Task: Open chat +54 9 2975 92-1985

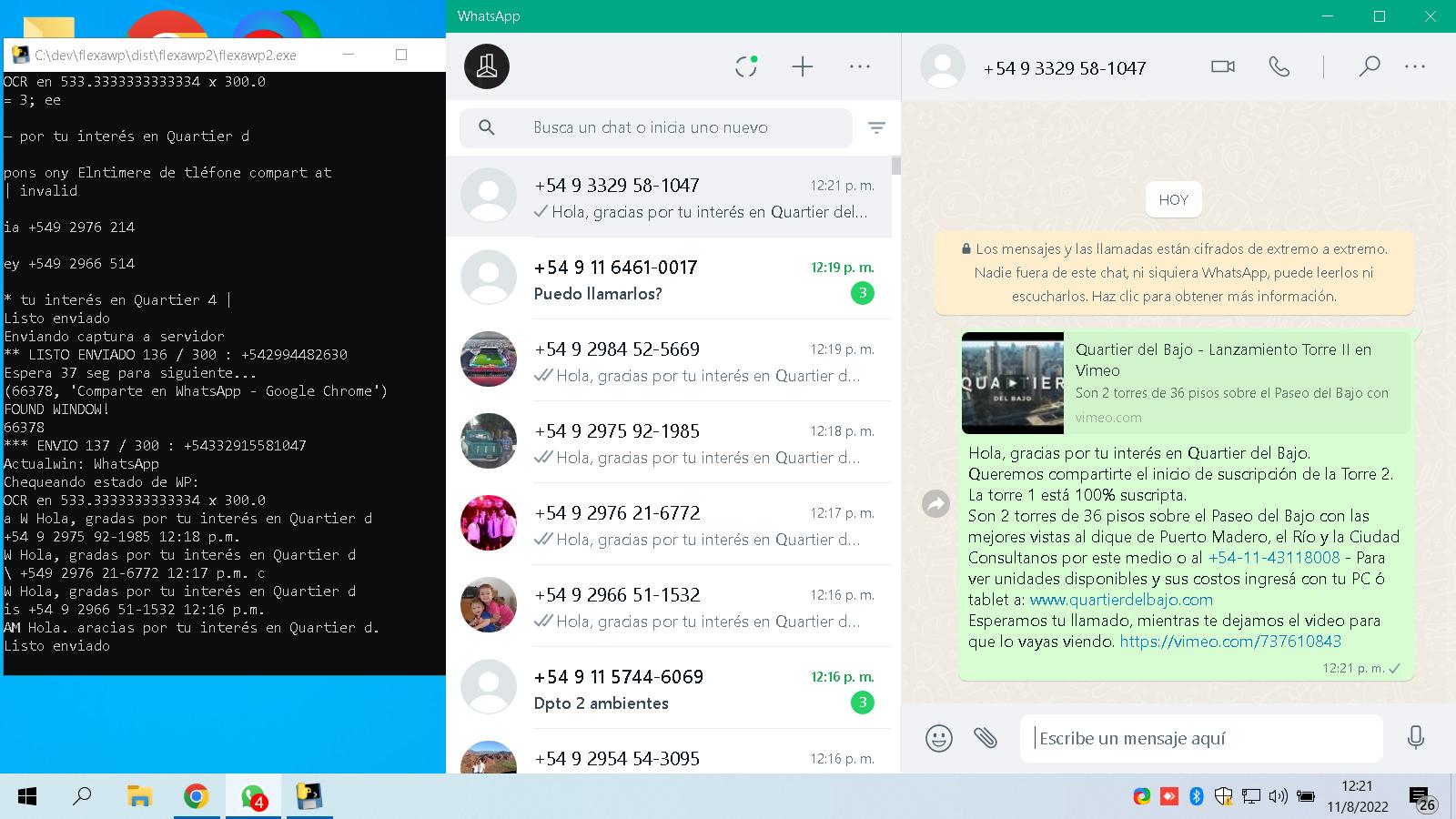Action: pos(669,442)
